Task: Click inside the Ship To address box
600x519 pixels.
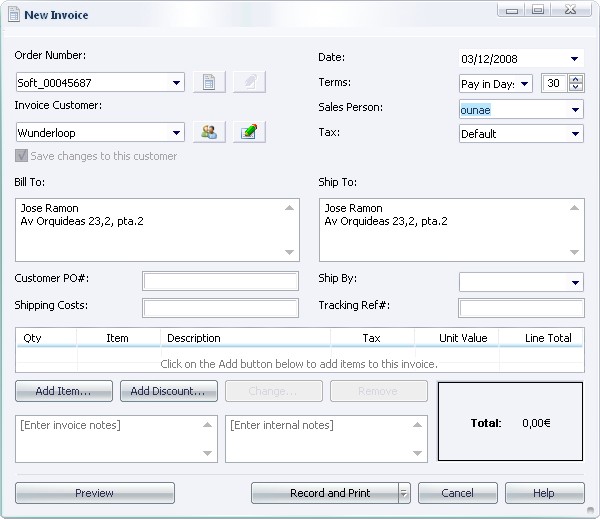Action: pos(452,230)
